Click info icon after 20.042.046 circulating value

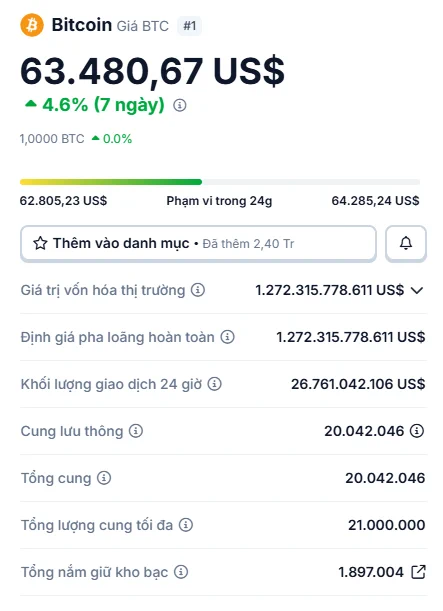click(x=417, y=431)
